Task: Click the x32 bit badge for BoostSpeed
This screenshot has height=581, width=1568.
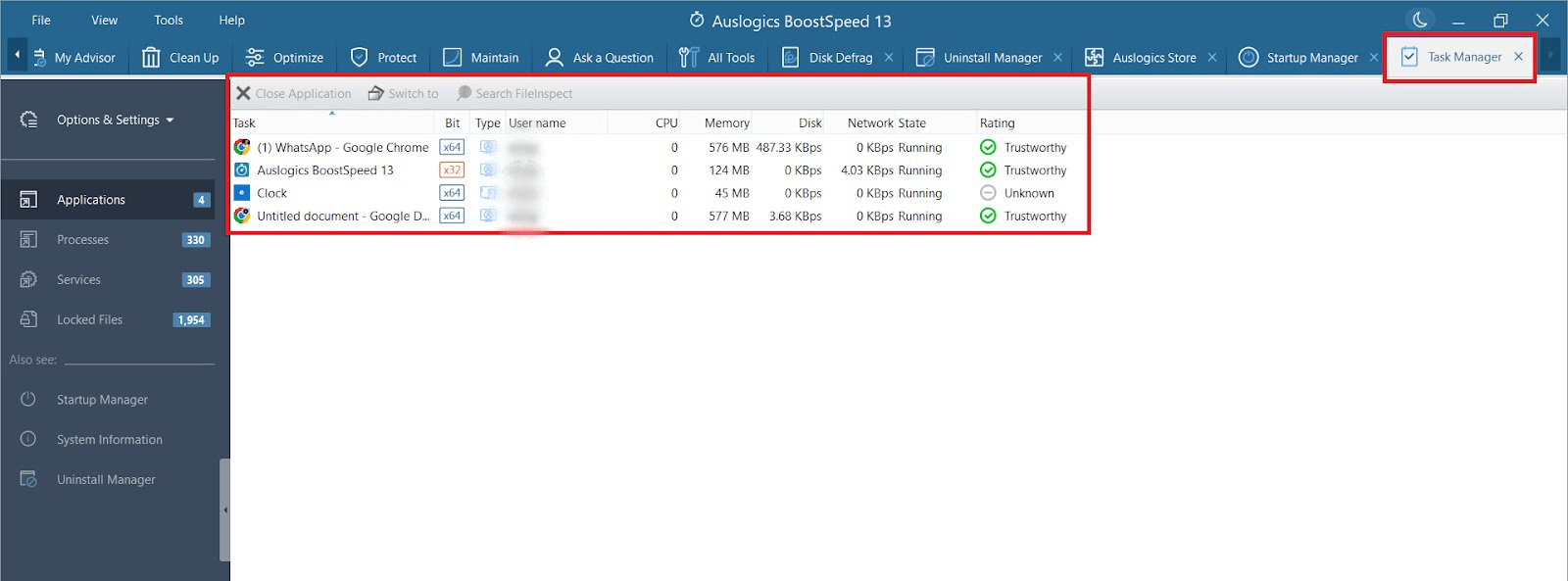Action: click(x=452, y=170)
